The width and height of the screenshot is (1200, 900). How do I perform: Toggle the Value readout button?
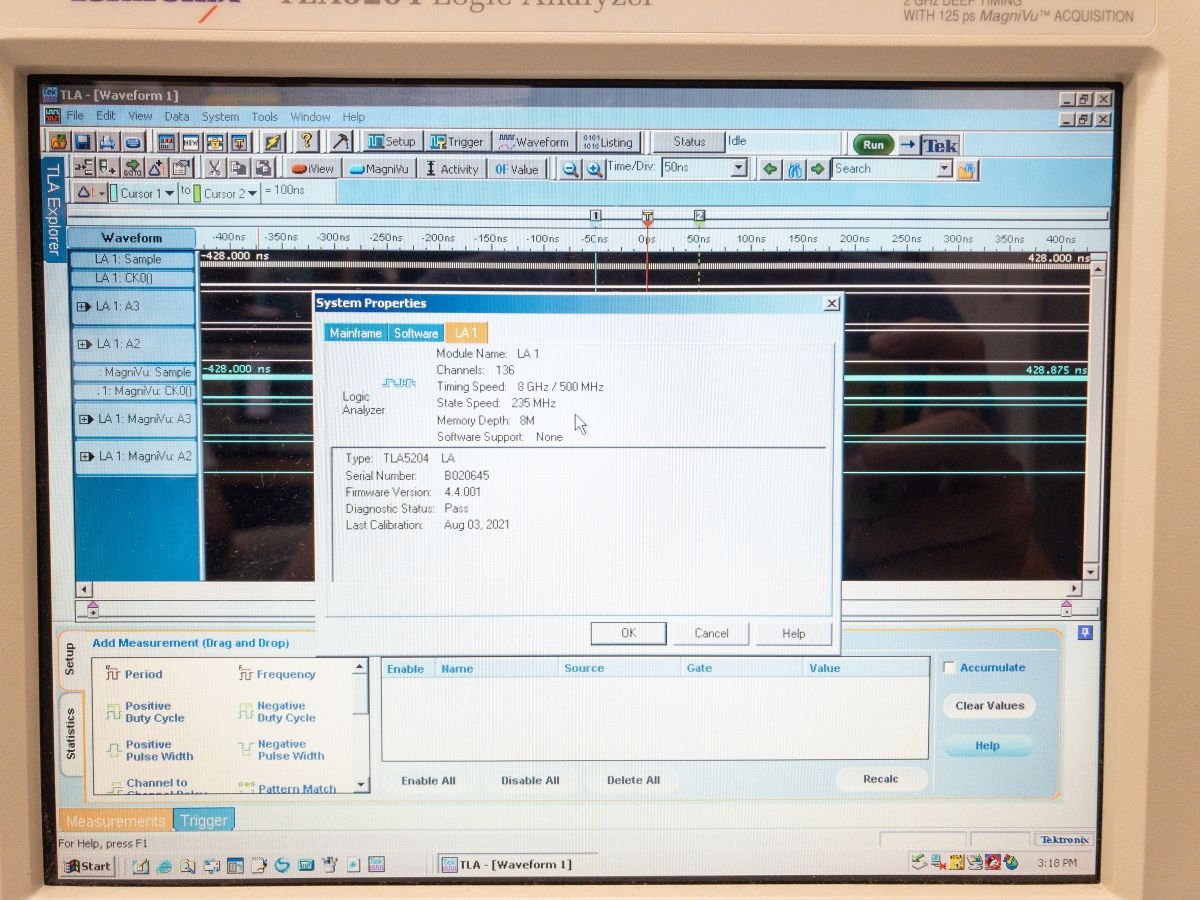(x=516, y=169)
